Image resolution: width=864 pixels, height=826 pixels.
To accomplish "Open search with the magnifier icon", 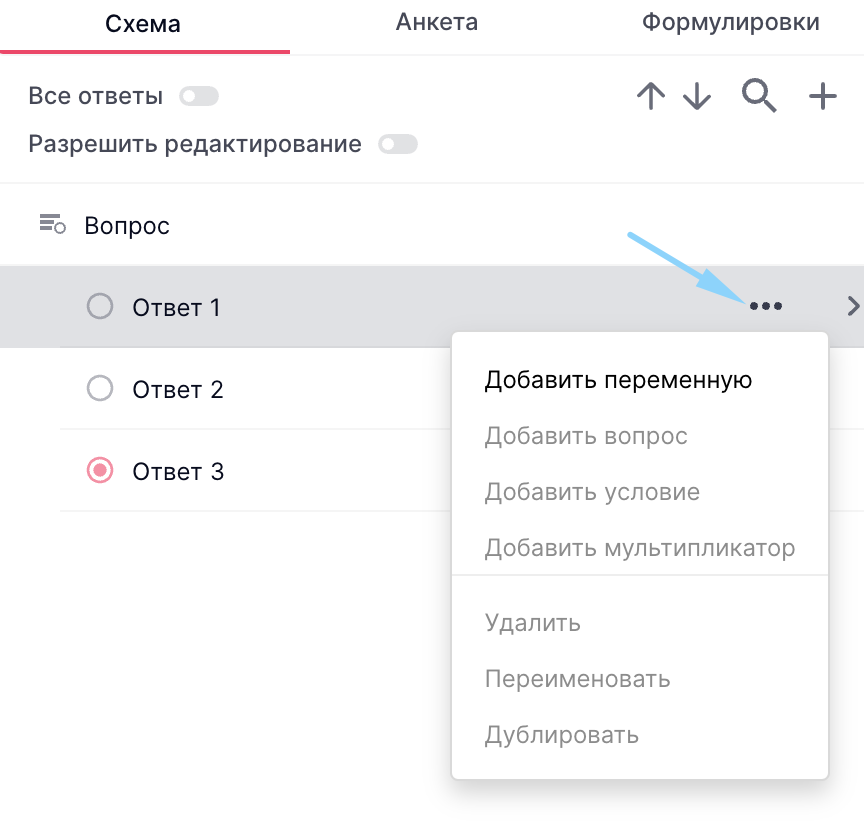I will point(759,96).
